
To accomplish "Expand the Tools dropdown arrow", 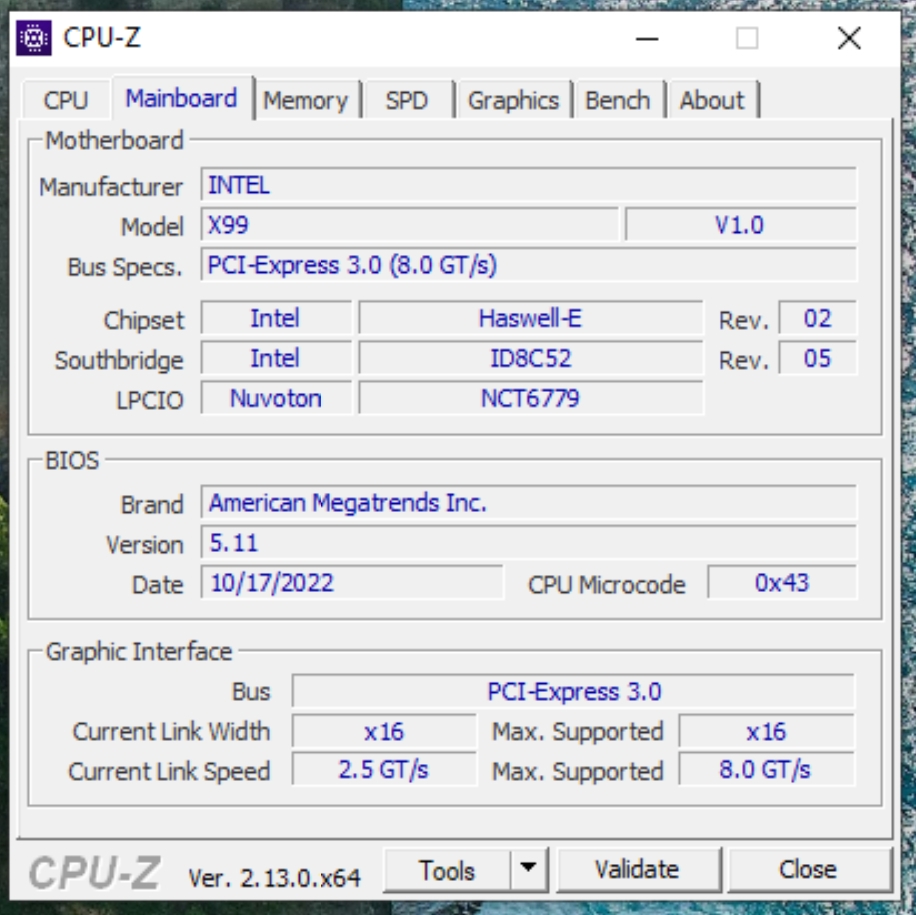I will 528,870.
